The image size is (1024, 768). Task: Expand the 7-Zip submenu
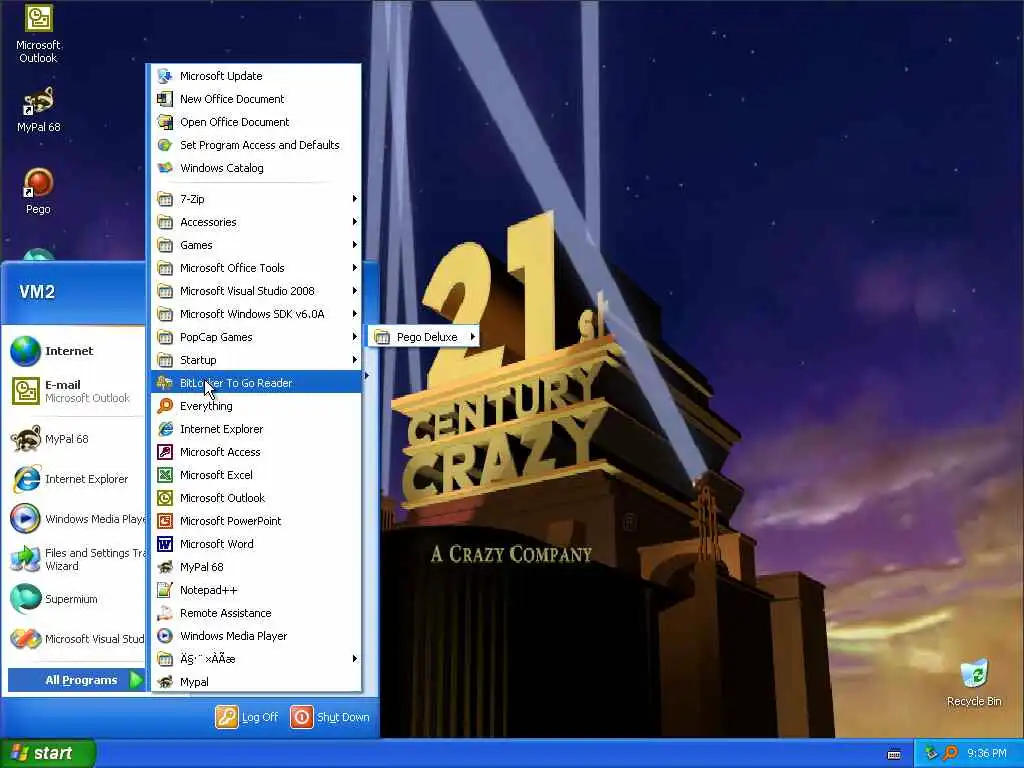pyautogui.click(x=257, y=199)
